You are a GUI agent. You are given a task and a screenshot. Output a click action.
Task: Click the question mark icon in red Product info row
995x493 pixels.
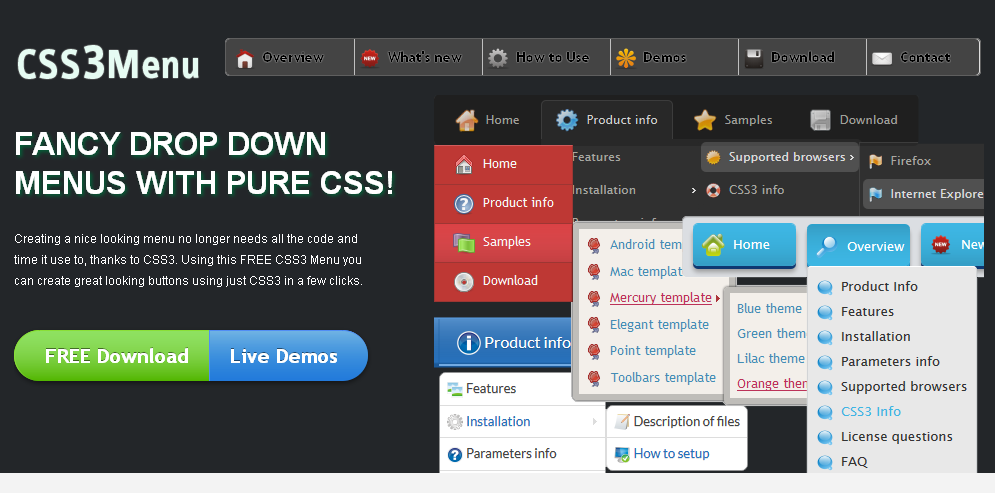[464, 204]
